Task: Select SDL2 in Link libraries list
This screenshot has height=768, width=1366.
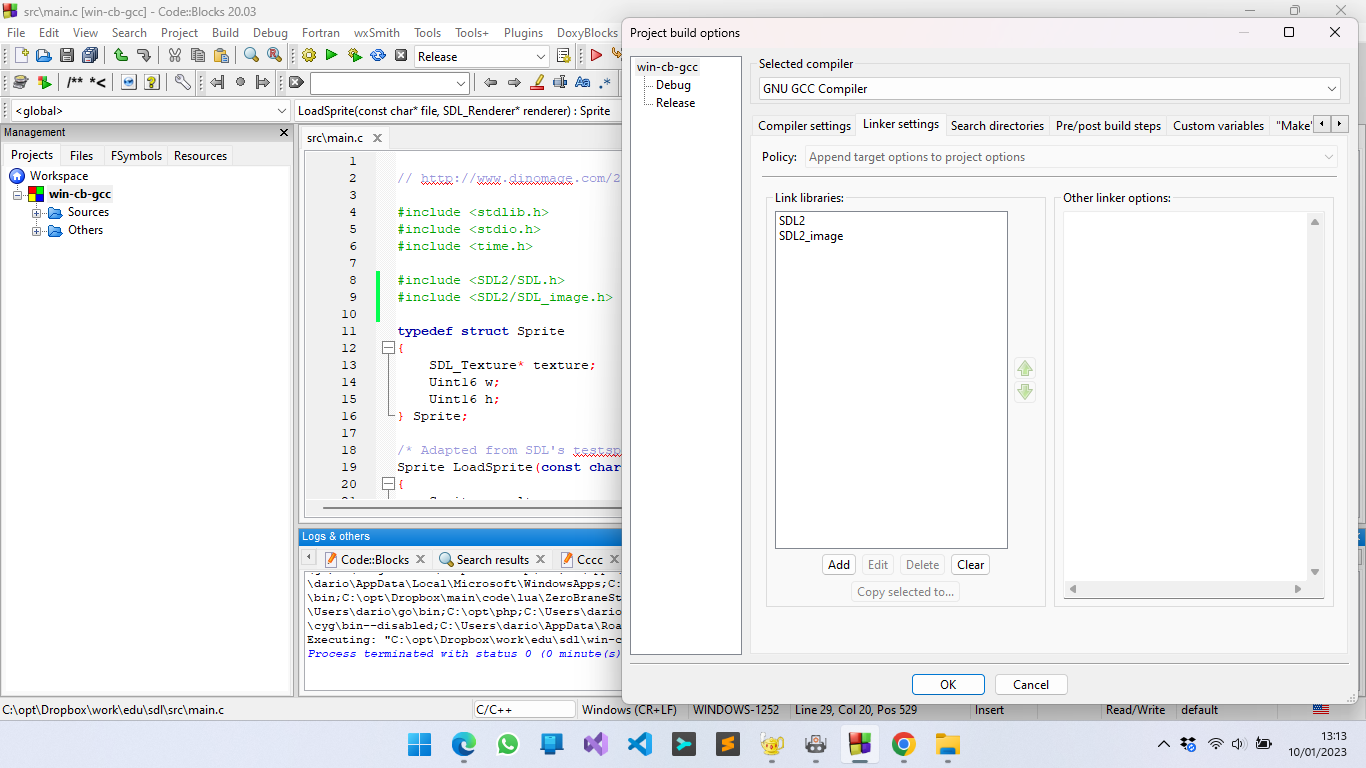Action: [x=792, y=221]
